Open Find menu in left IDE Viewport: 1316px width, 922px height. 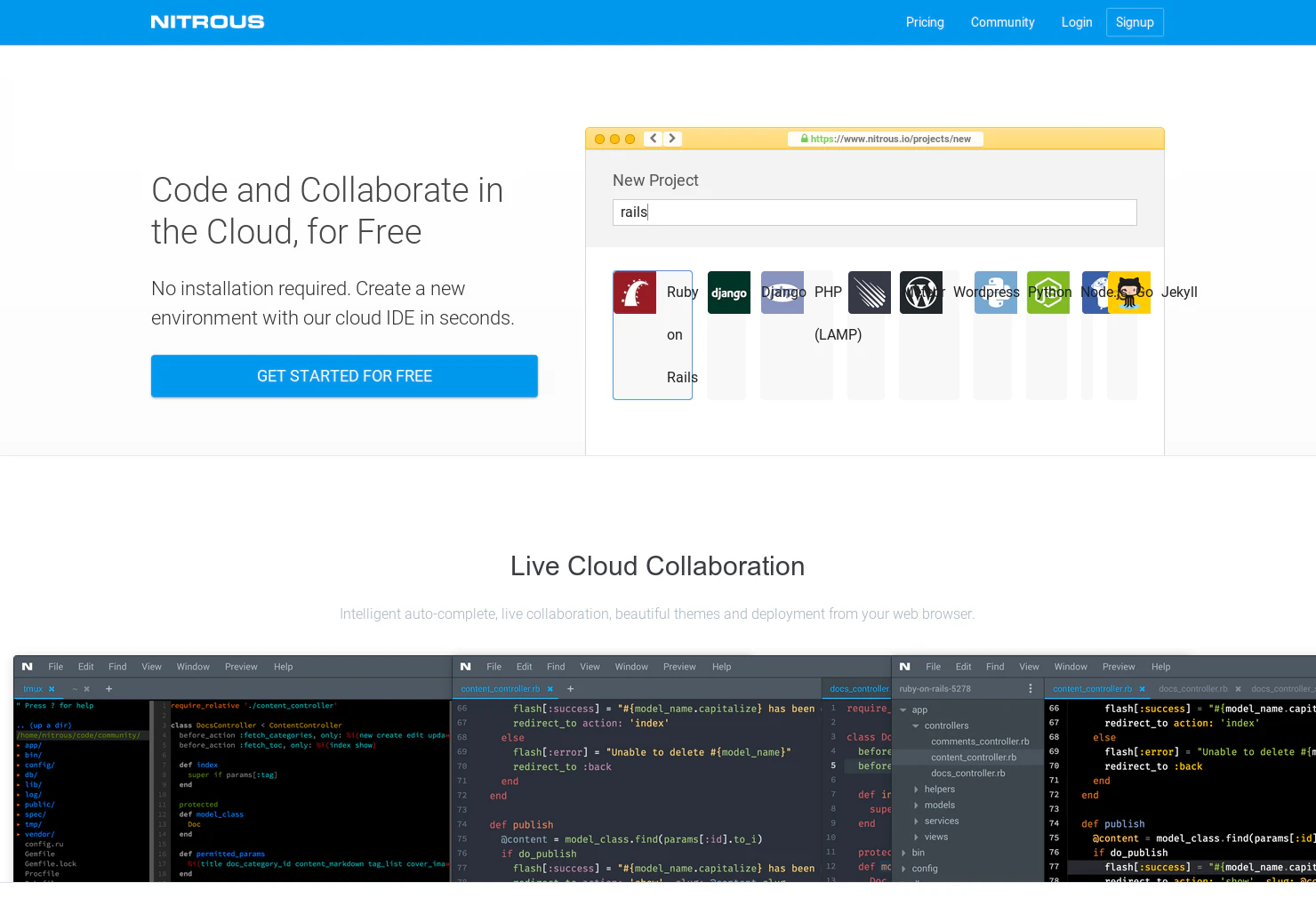(117, 667)
